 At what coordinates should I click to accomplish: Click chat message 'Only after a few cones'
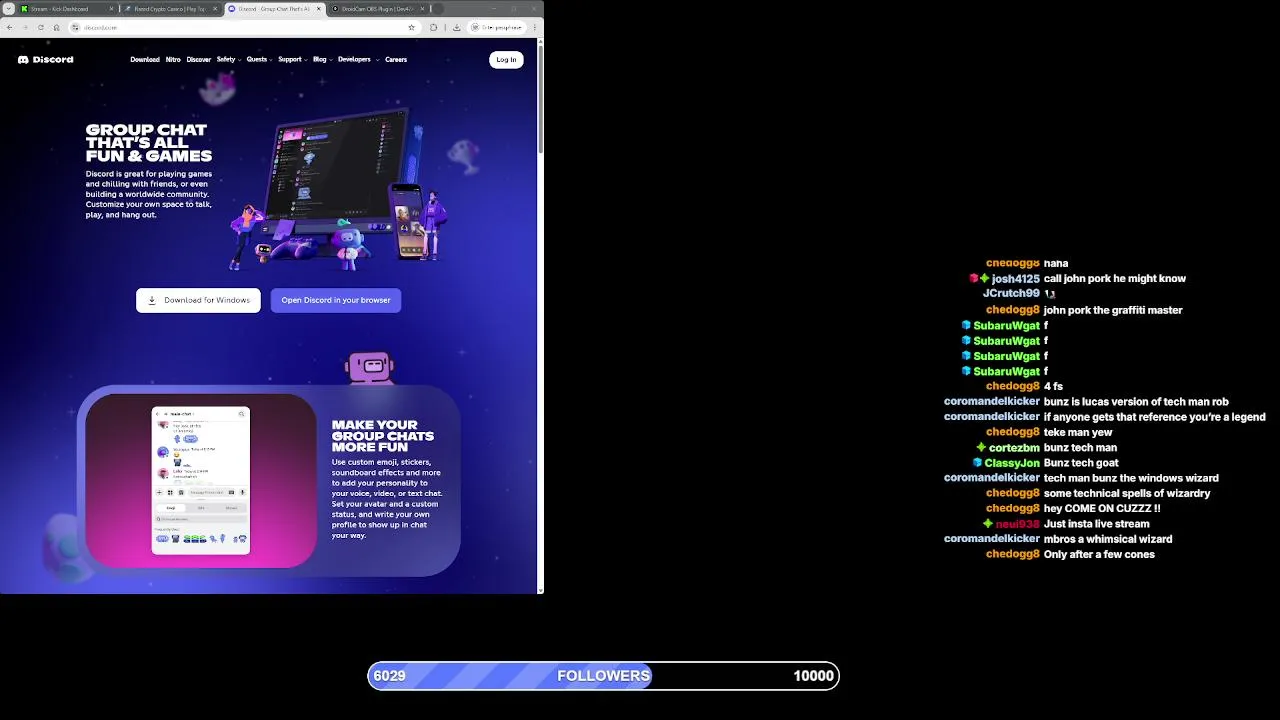(1099, 555)
